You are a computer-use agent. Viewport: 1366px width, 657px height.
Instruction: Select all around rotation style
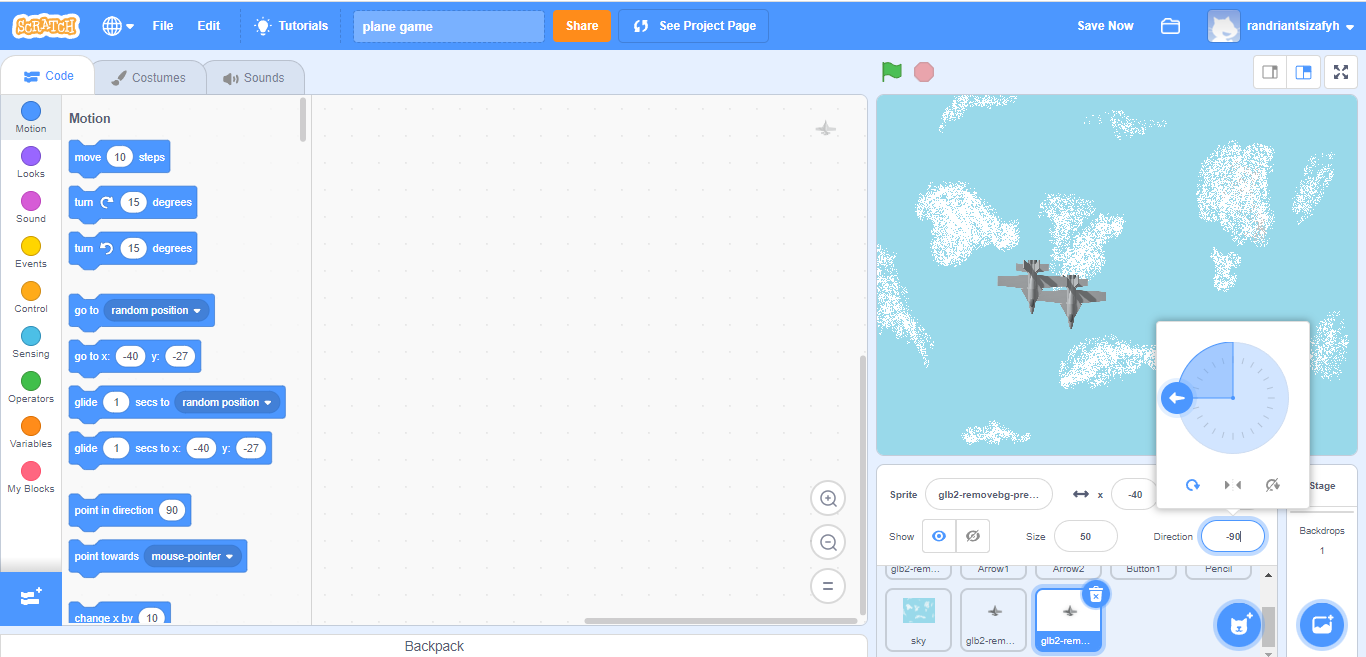click(1193, 485)
